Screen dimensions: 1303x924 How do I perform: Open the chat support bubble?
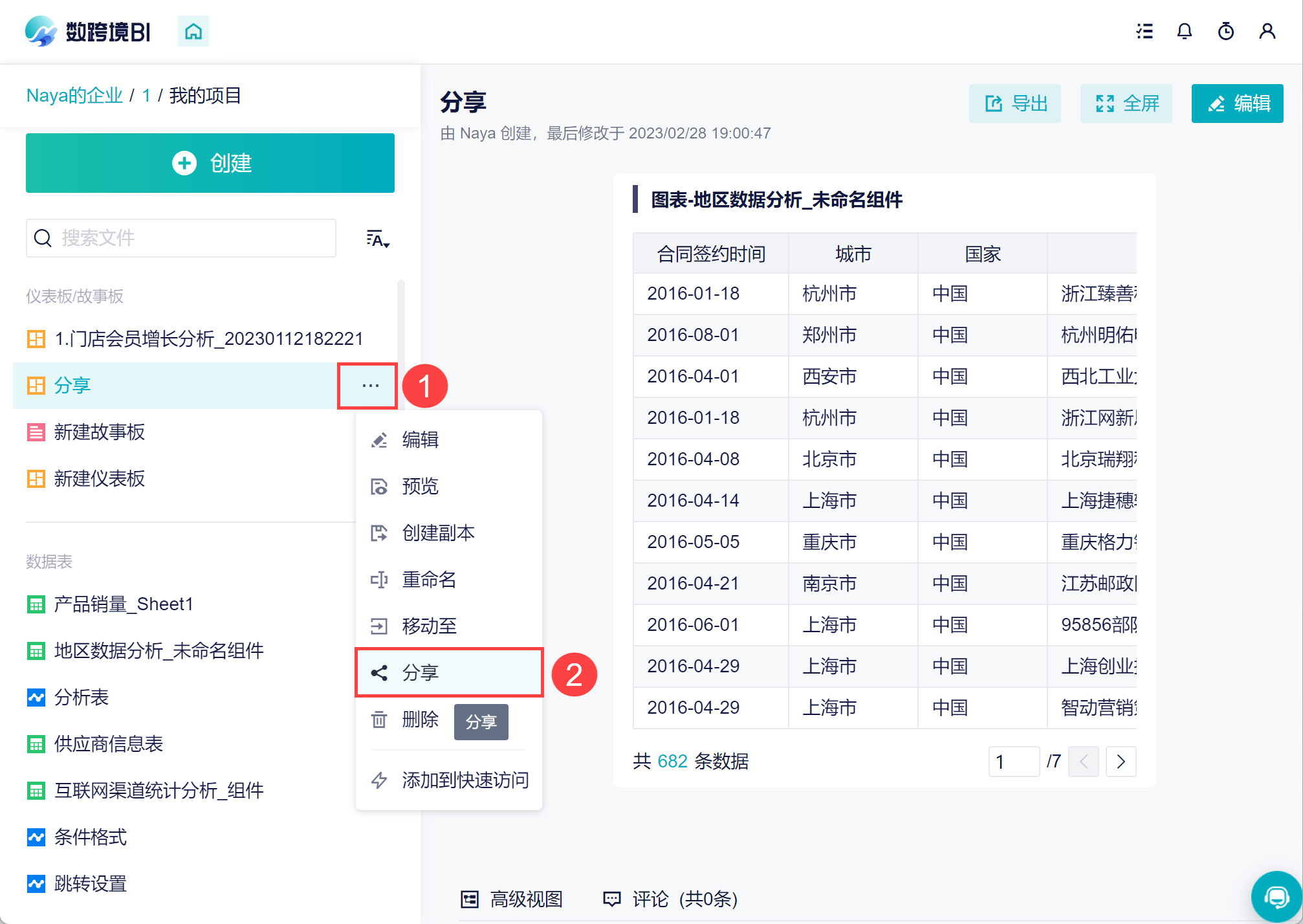pos(1276,897)
